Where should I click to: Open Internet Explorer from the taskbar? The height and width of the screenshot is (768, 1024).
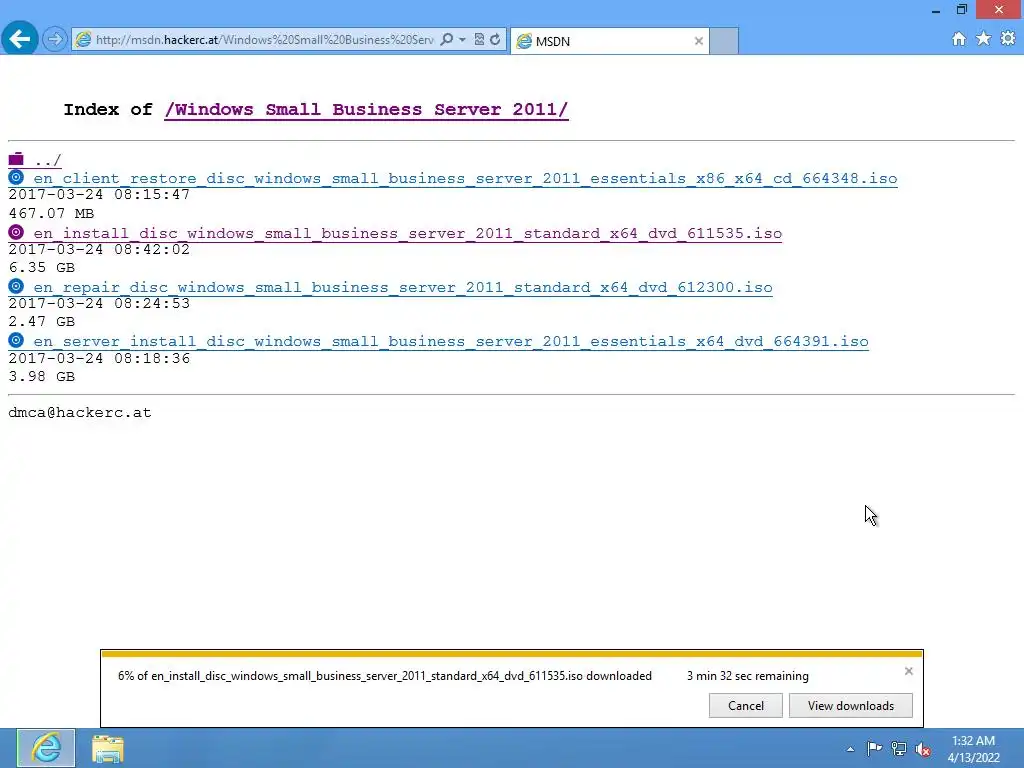46,748
